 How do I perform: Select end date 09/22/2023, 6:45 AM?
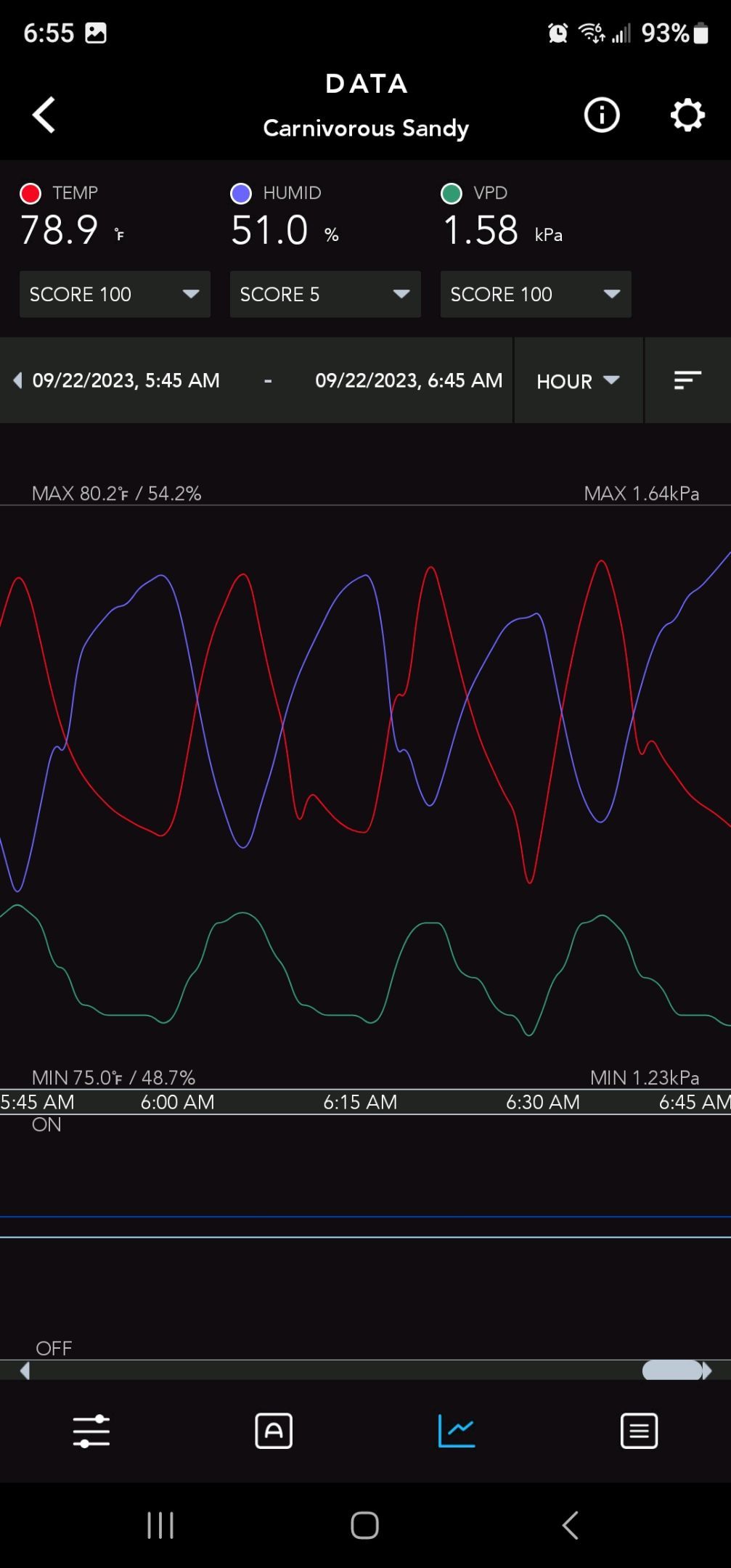(409, 380)
